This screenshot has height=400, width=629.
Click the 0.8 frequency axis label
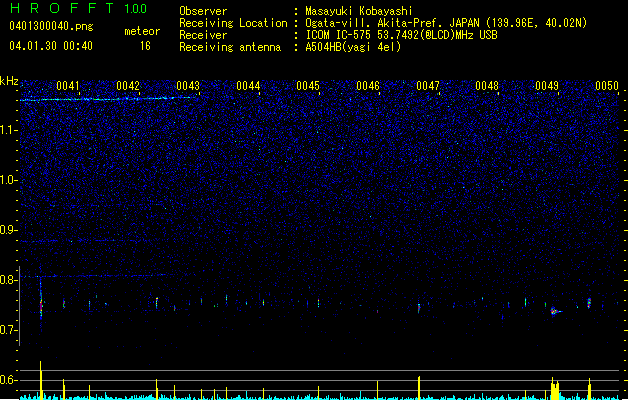coord(8,280)
